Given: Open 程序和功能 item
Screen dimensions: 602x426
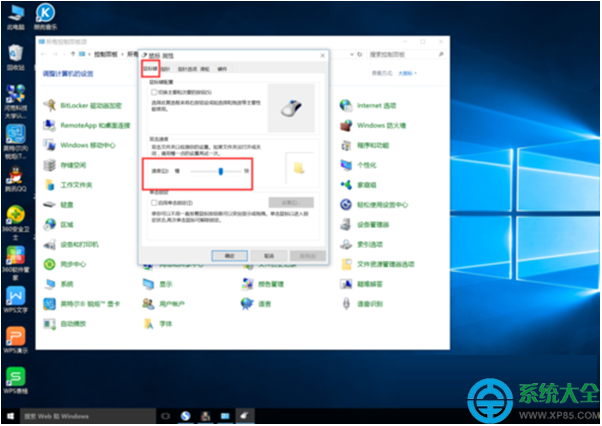Looking at the screenshot, I should pyautogui.click(x=365, y=145).
